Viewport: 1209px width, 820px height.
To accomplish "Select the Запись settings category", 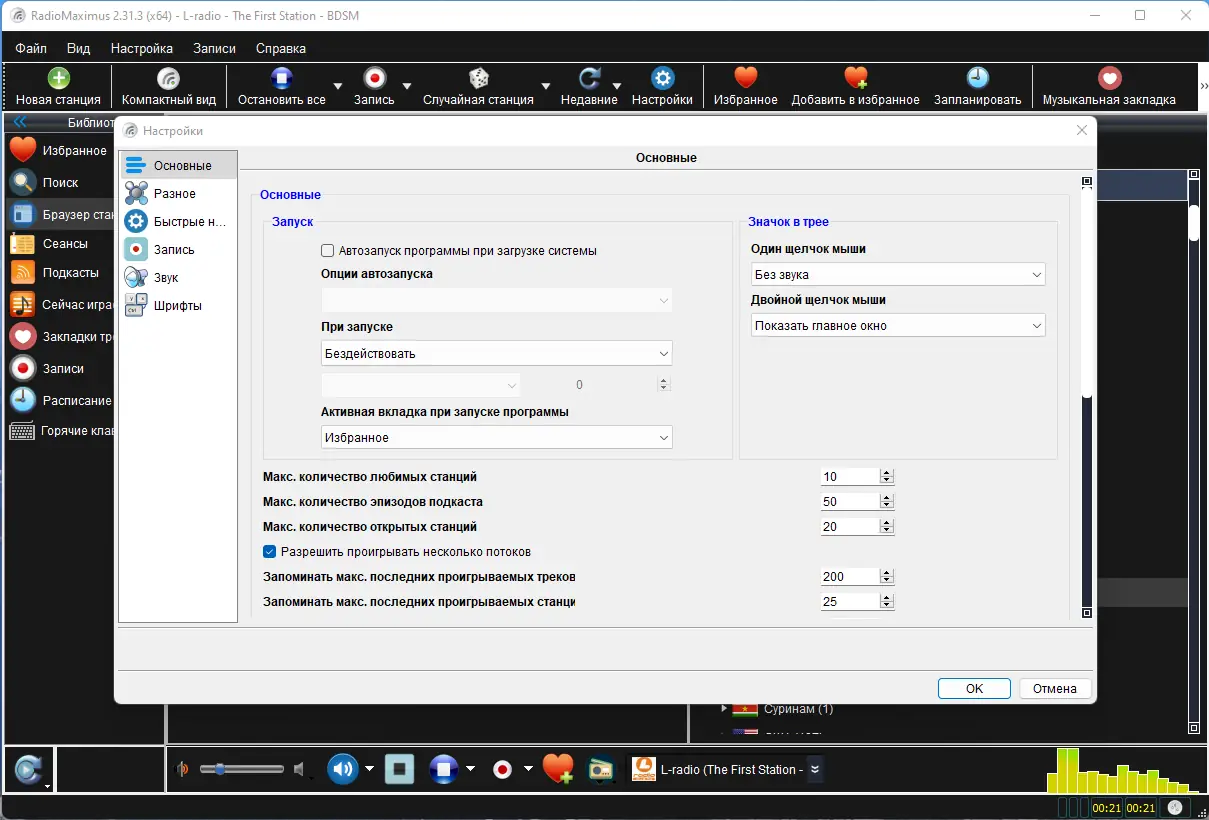I will [x=178, y=250].
